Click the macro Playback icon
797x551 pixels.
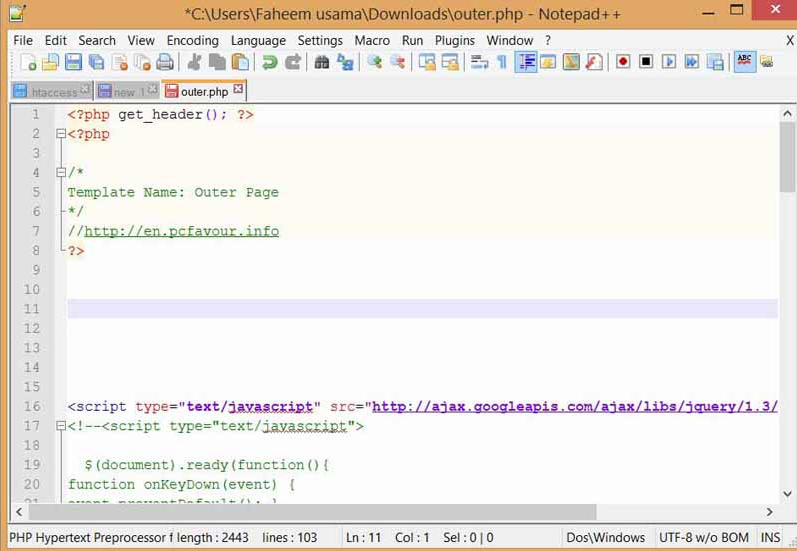tap(669, 62)
